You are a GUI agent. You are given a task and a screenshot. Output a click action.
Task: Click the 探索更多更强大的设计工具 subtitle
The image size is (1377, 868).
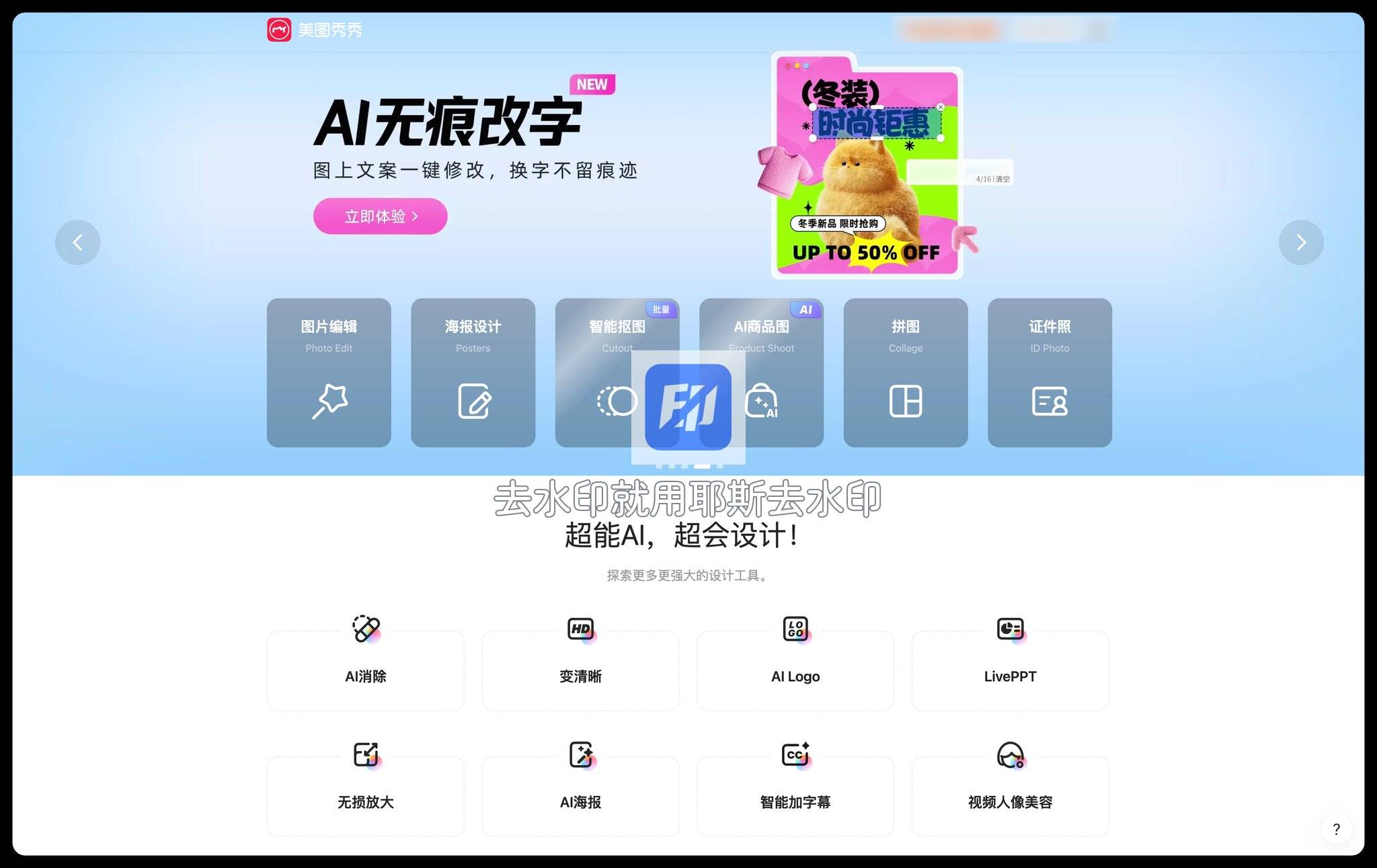coord(688,576)
